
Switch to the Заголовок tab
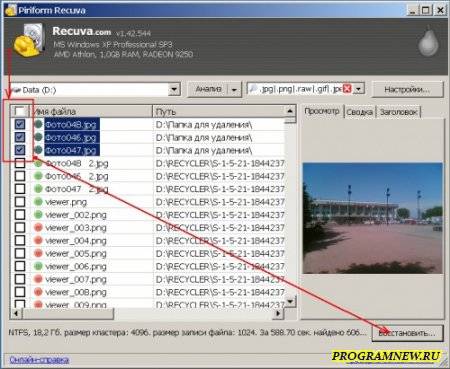[x=398, y=112]
